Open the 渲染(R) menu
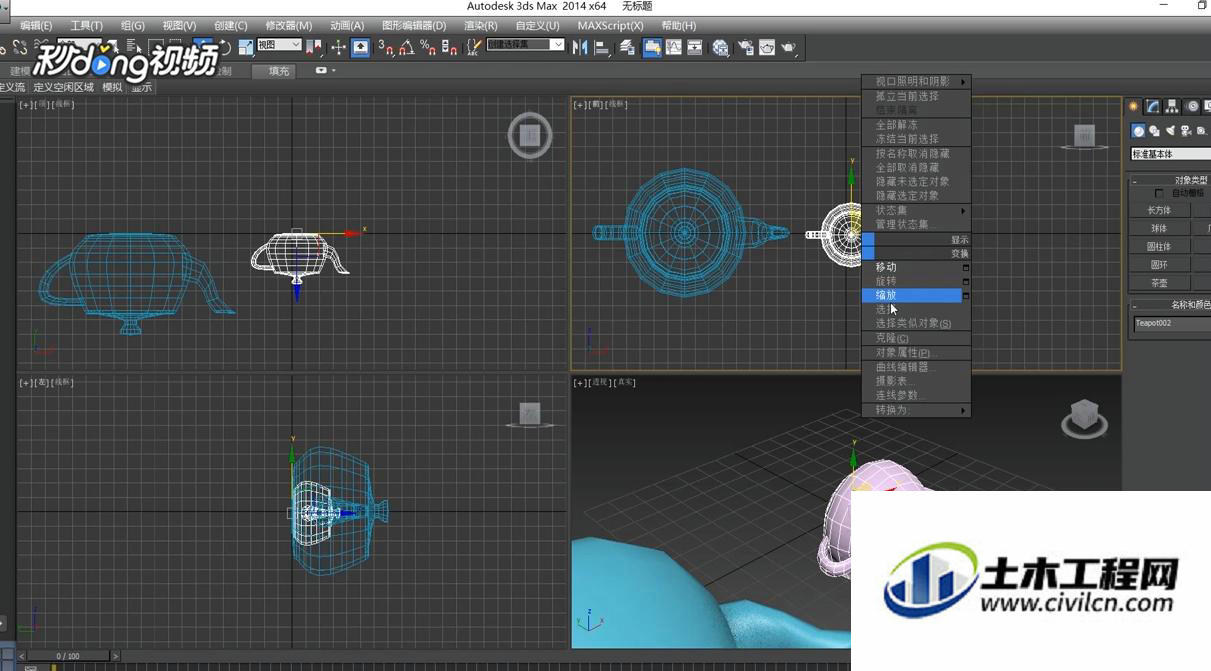The width and height of the screenshot is (1211, 671). [x=481, y=25]
